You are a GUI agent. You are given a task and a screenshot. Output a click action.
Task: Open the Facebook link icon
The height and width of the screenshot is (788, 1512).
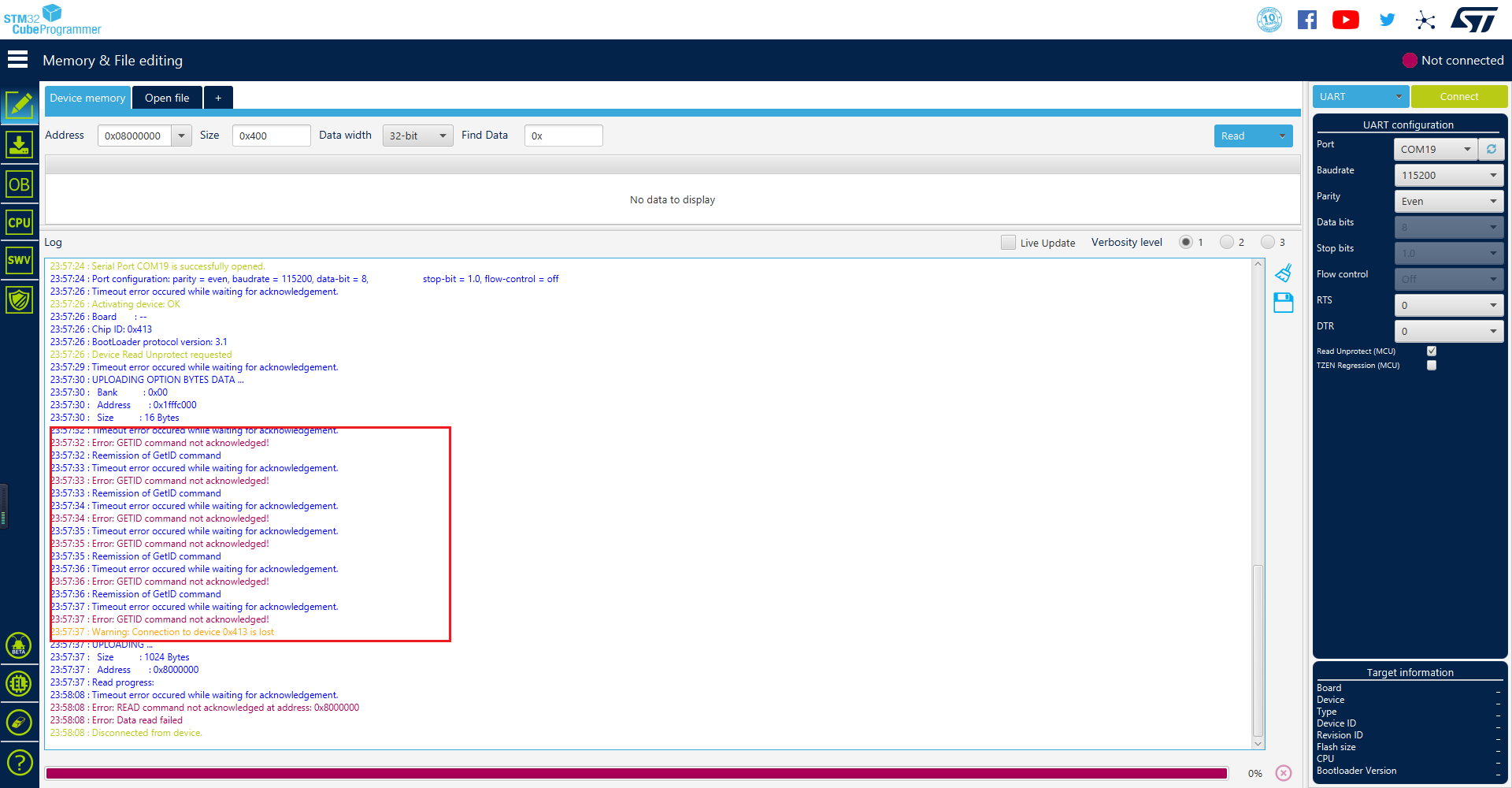[x=1307, y=20]
